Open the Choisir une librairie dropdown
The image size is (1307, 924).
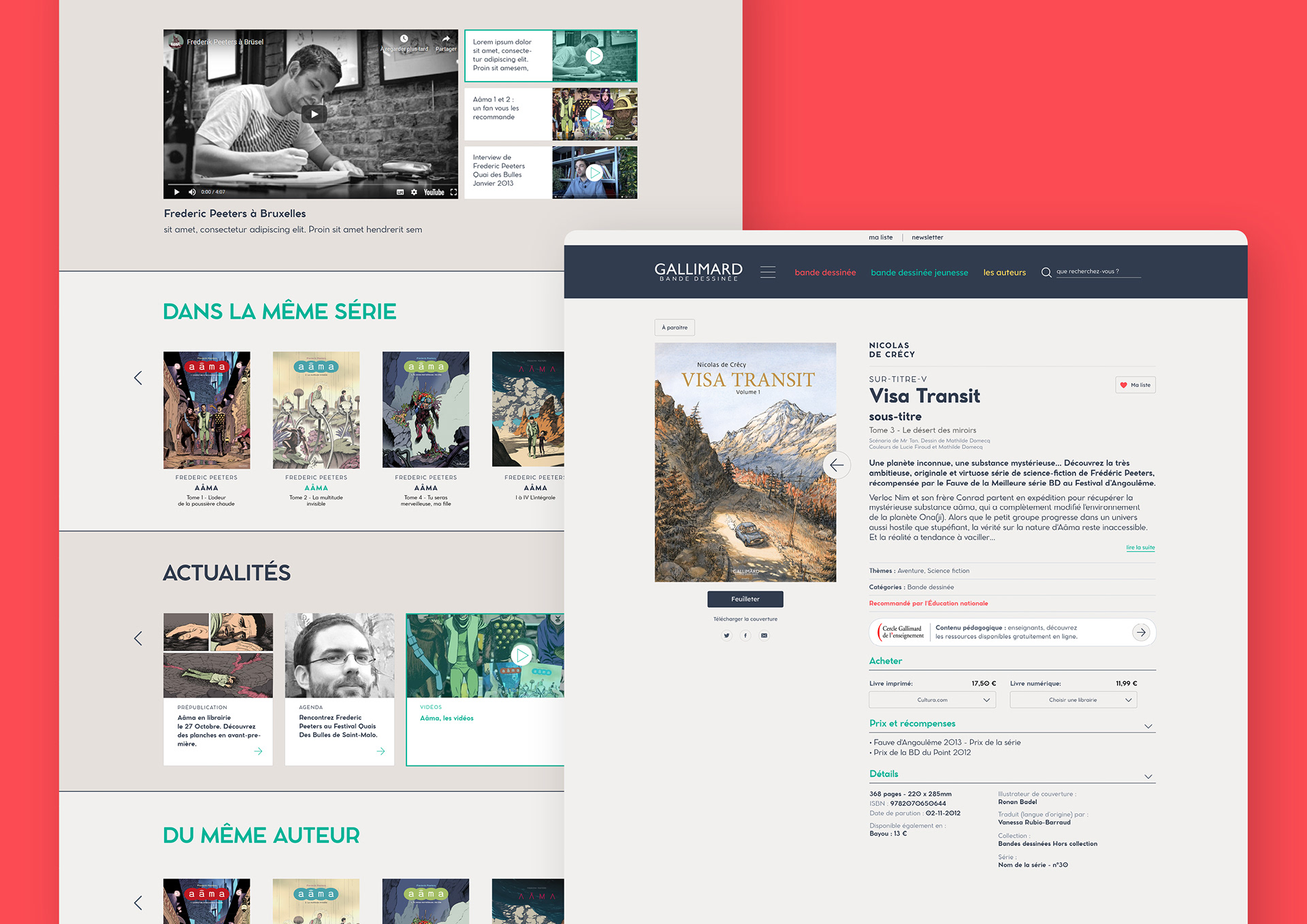(1073, 700)
